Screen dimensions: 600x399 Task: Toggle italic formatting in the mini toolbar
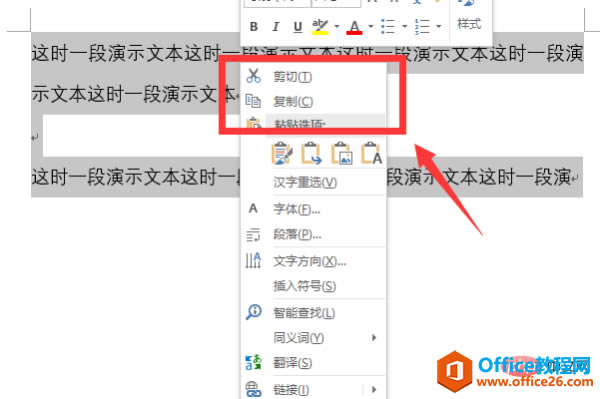[x=275, y=27]
